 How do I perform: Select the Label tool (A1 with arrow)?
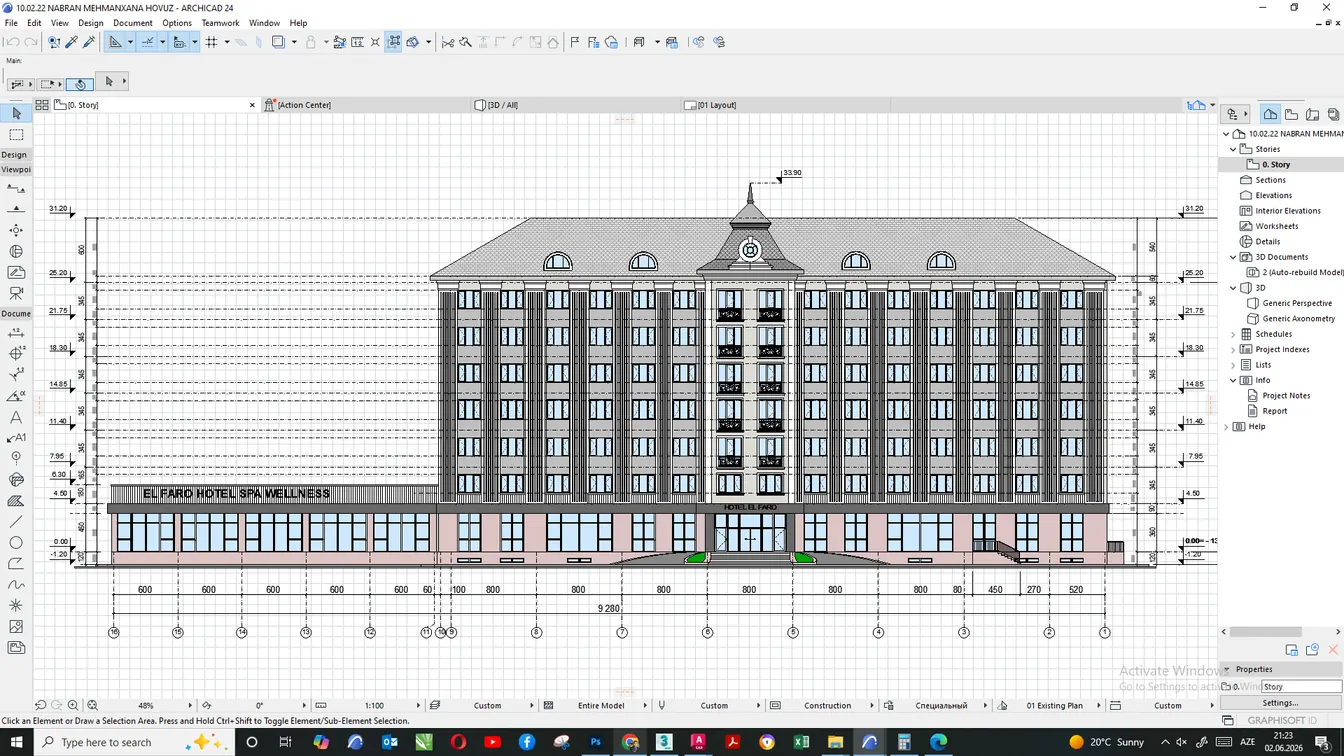coord(16,438)
